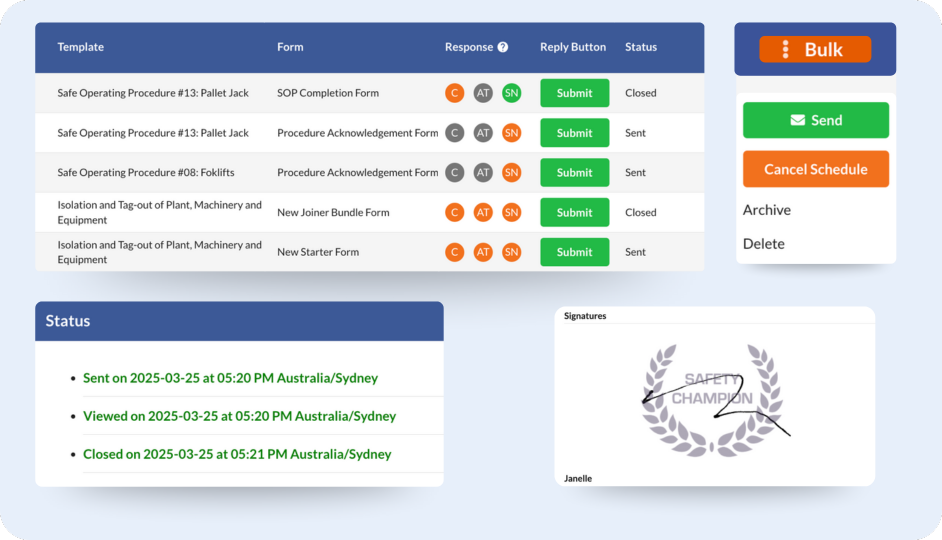The height and width of the screenshot is (540, 942).
Task: Choose Delete in the bulk menu
Action: pos(764,244)
